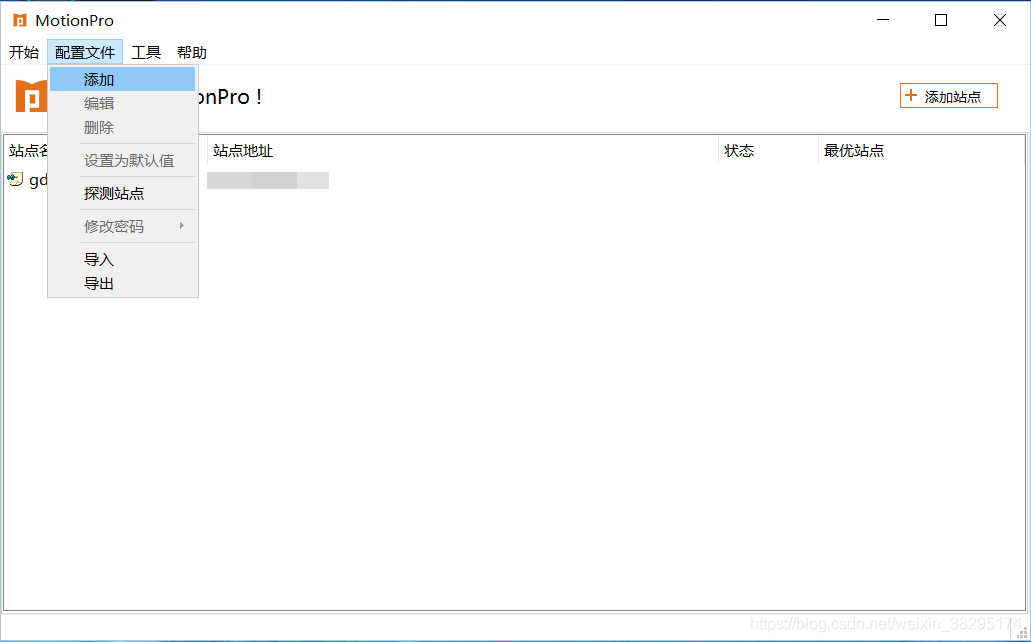Expand the 修改密码 submenu arrow
The image size is (1031, 642).
click(x=182, y=226)
